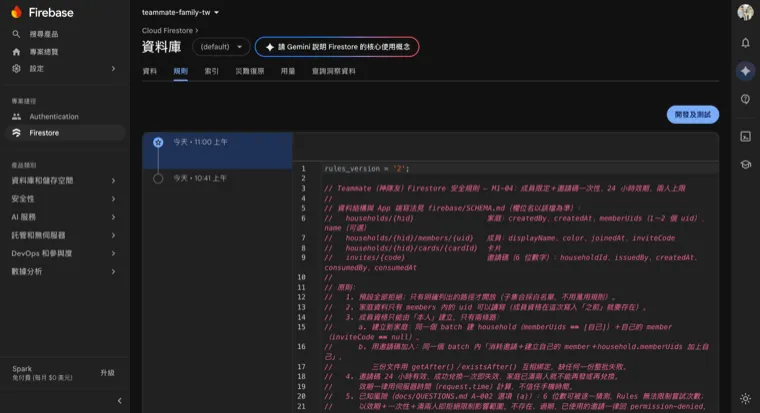Open the help question mark icon

[745, 99]
